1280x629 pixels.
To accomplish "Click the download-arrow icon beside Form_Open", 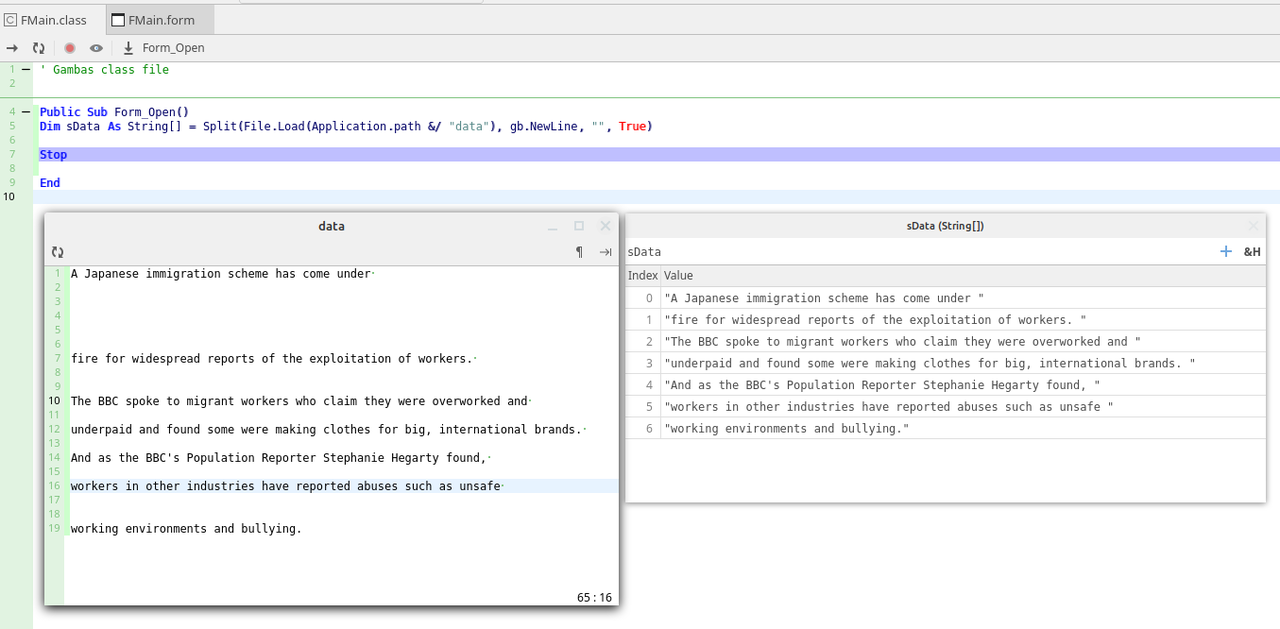I will click(x=128, y=48).
